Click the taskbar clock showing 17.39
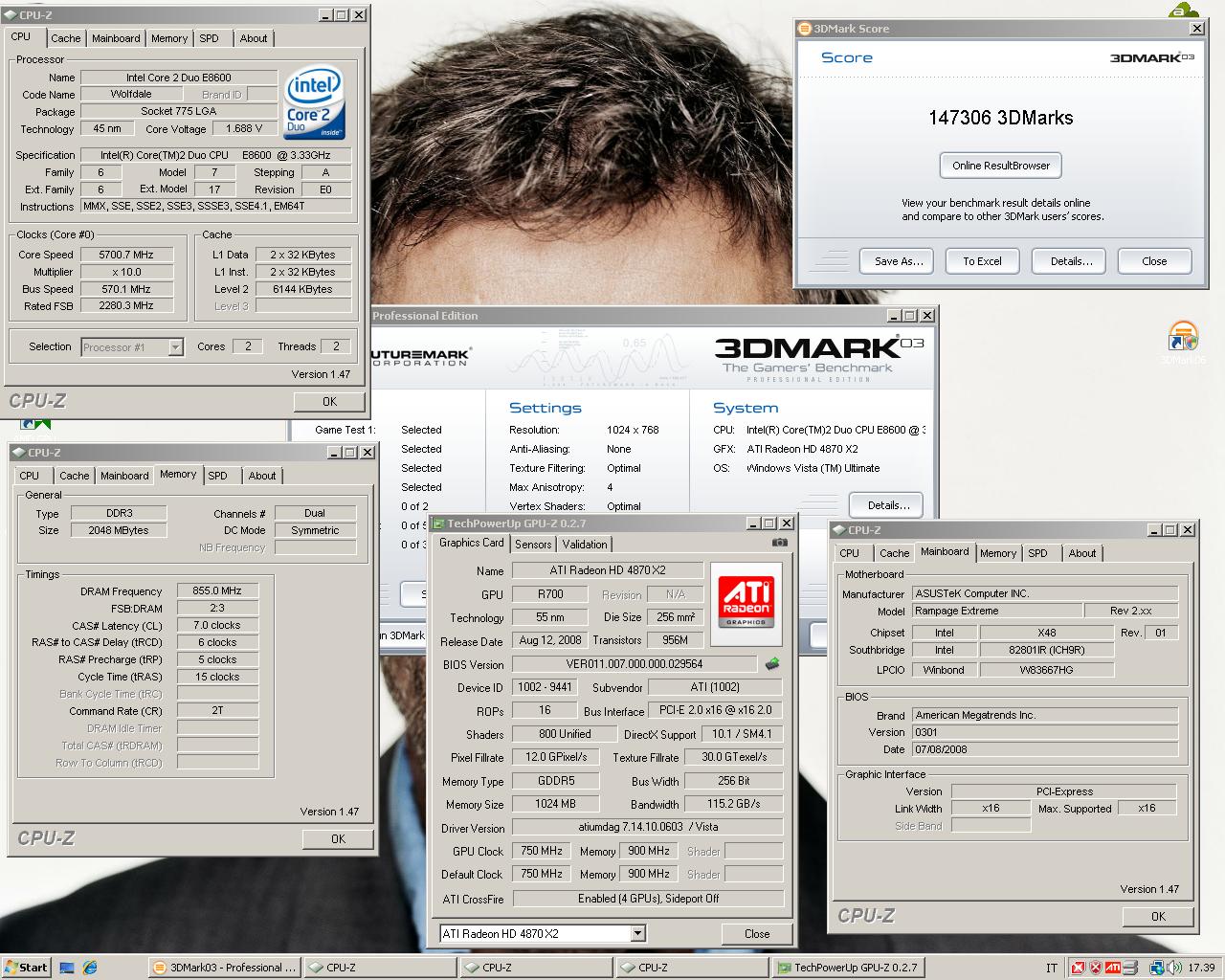The image size is (1225, 980). 1201,968
